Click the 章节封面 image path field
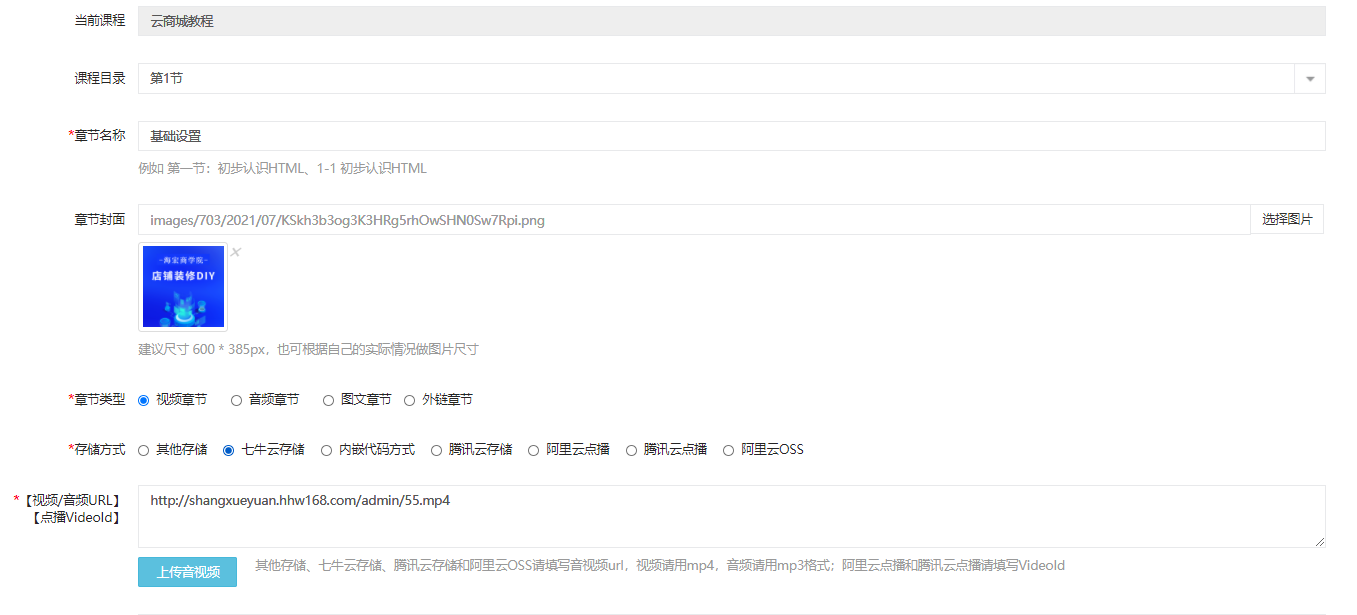 [x=694, y=219]
